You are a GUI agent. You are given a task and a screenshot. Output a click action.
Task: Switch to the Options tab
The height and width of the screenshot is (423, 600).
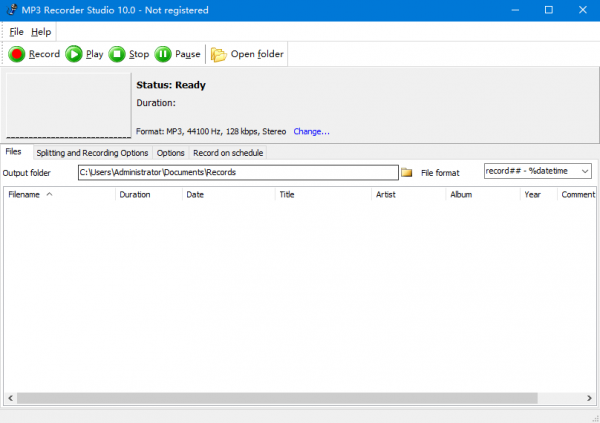click(170, 153)
